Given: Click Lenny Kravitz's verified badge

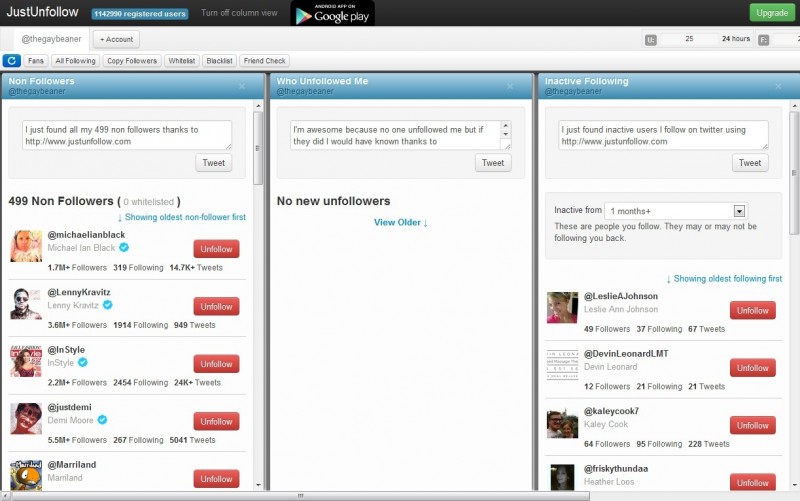Looking at the screenshot, I should click(107, 305).
